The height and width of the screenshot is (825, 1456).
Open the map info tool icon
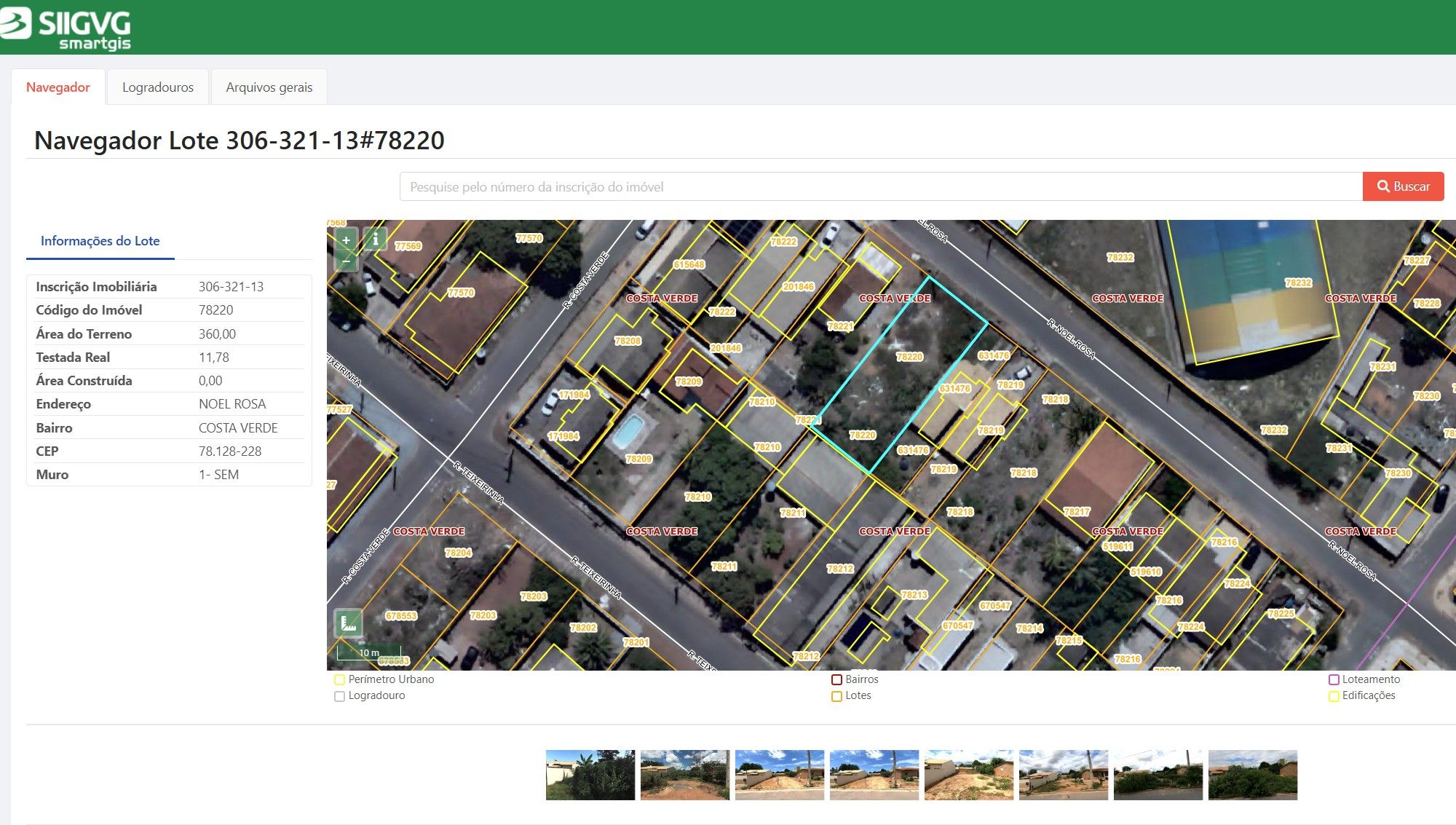coord(375,239)
